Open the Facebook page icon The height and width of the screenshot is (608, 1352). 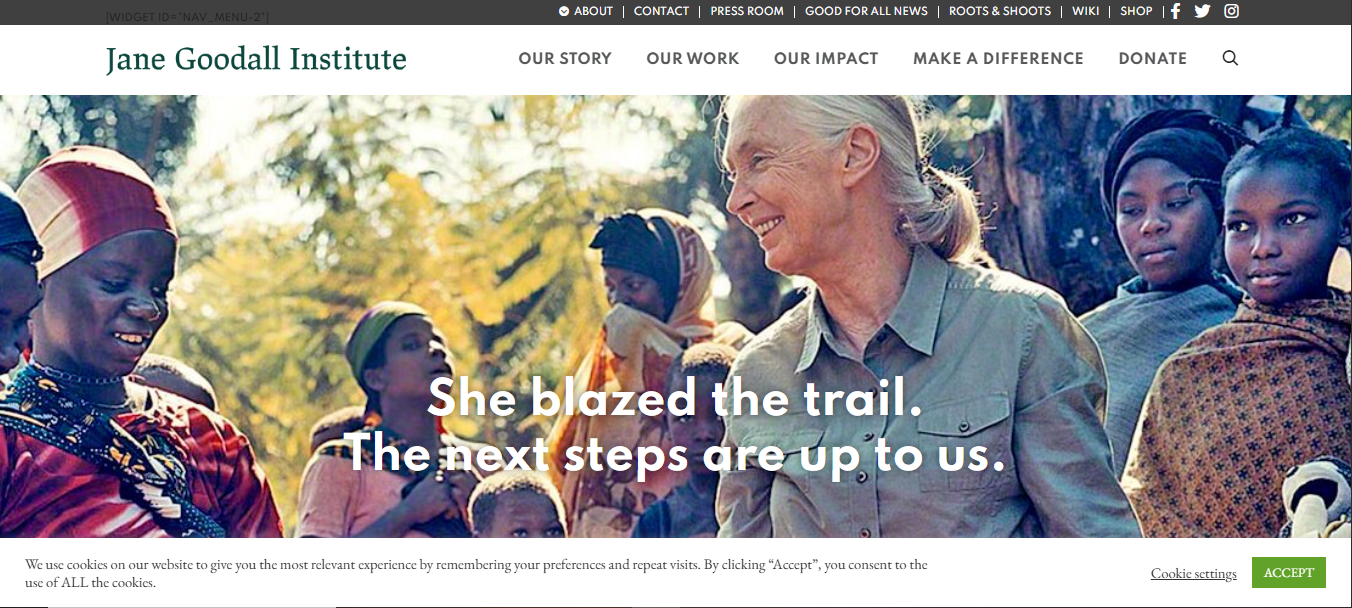tap(1176, 11)
